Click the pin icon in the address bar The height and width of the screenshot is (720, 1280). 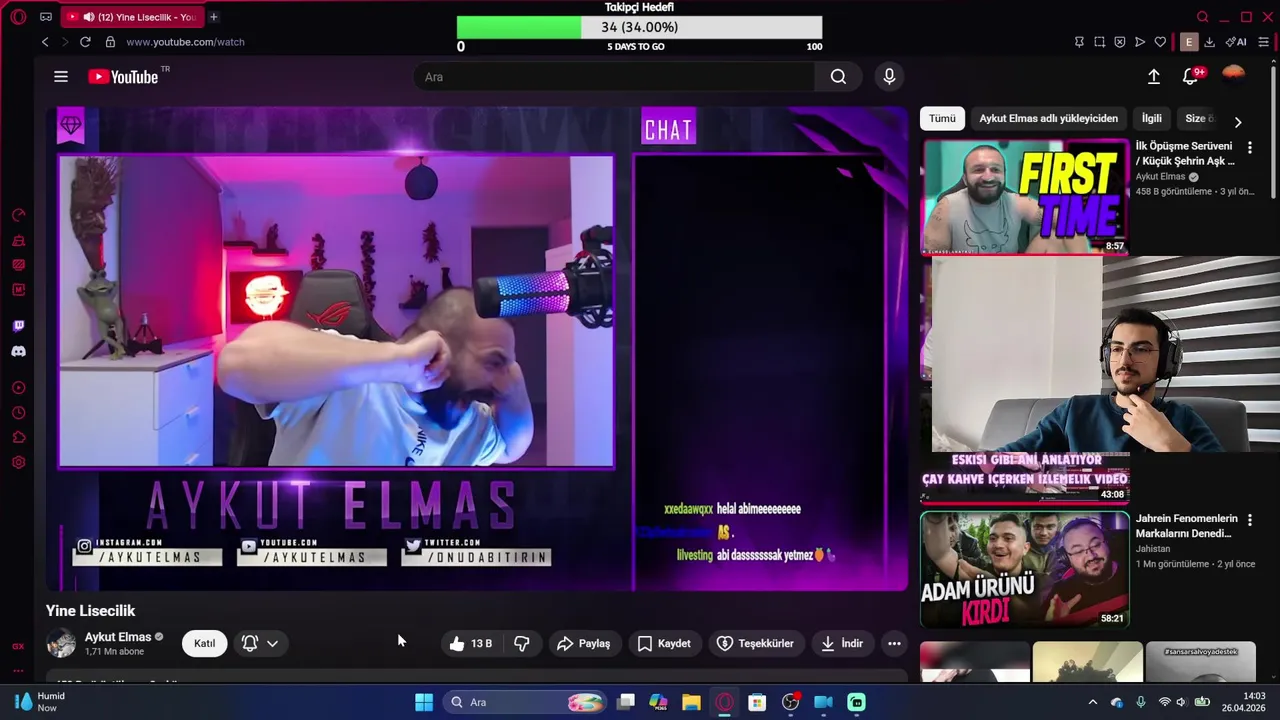pyautogui.click(x=1079, y=42)
